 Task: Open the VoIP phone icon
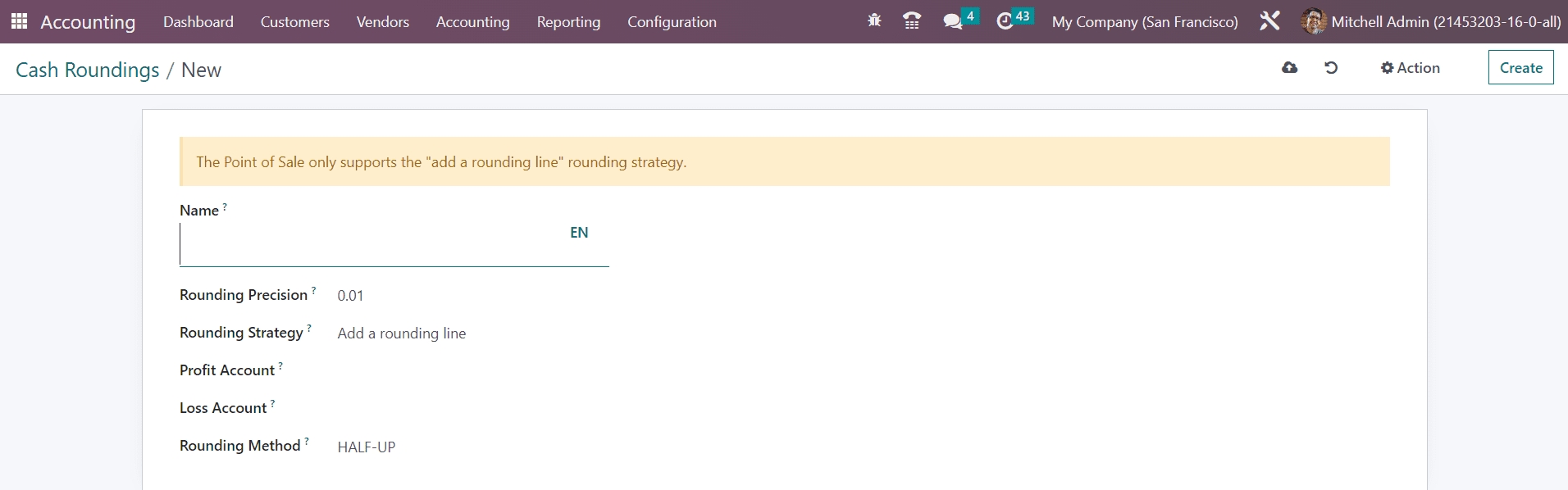tap(911, 21)
